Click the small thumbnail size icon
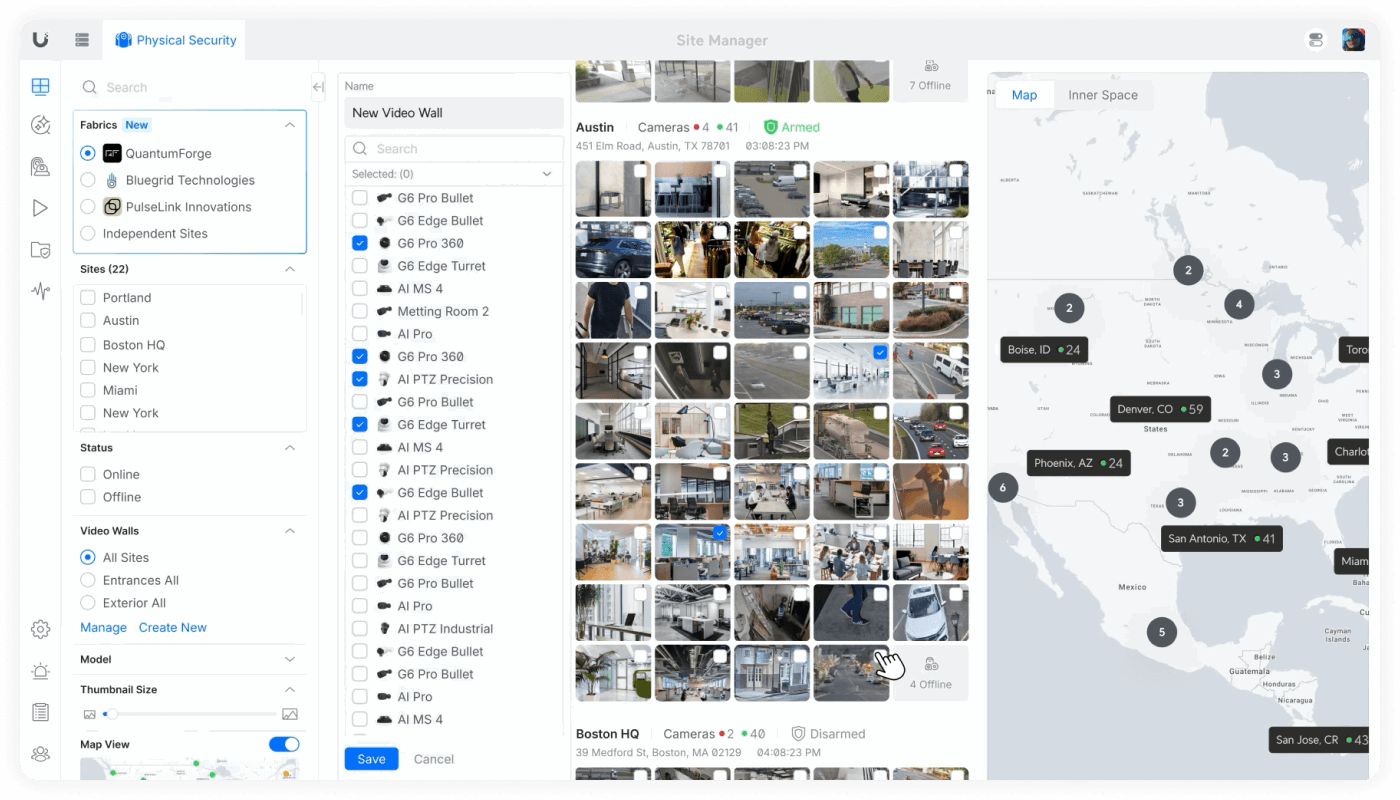Image resolution: width=1400 pixels, height=800 pixels. [x=89, y=714]
